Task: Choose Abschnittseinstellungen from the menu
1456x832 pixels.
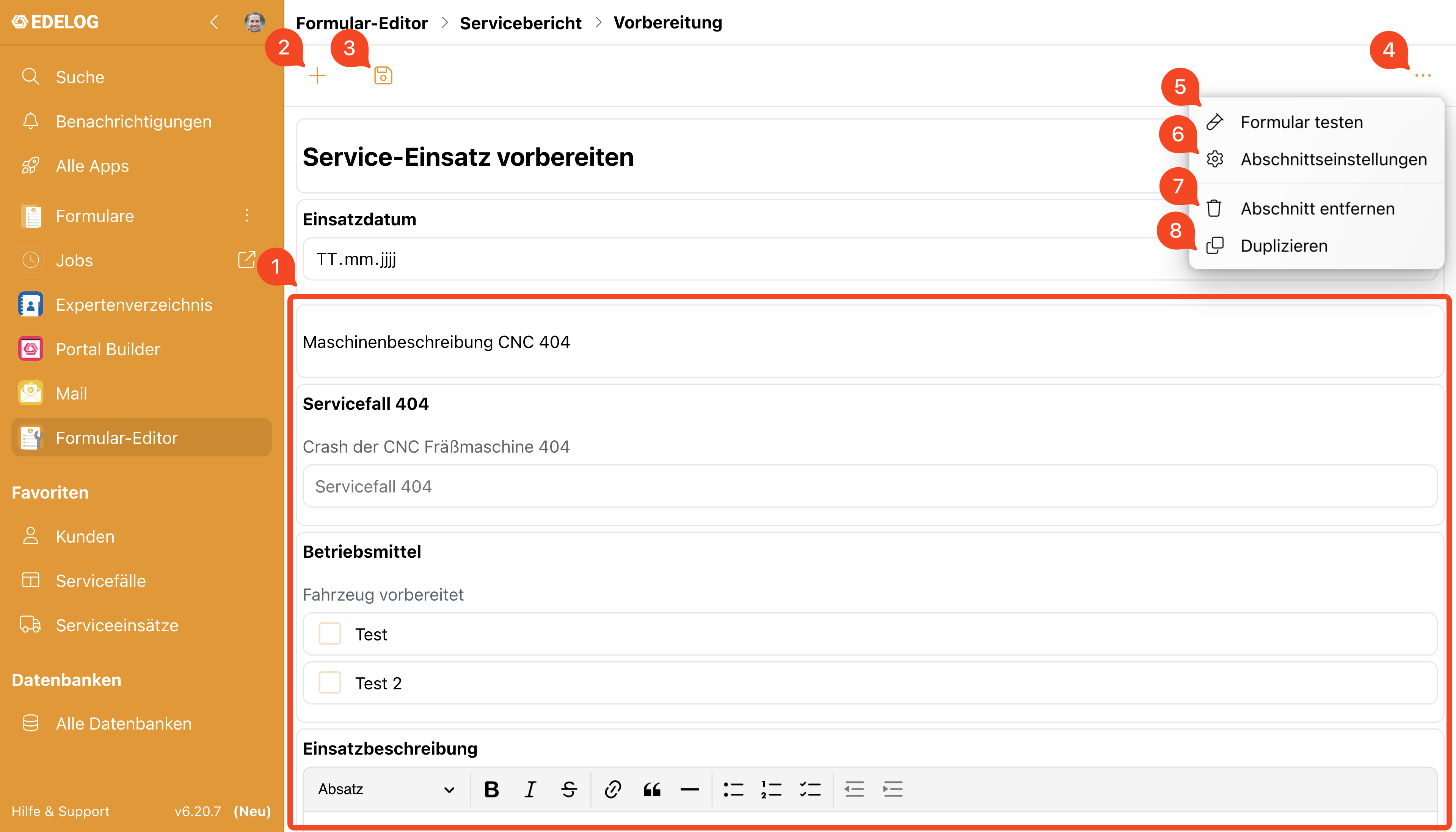Action: coord(1317,159)
